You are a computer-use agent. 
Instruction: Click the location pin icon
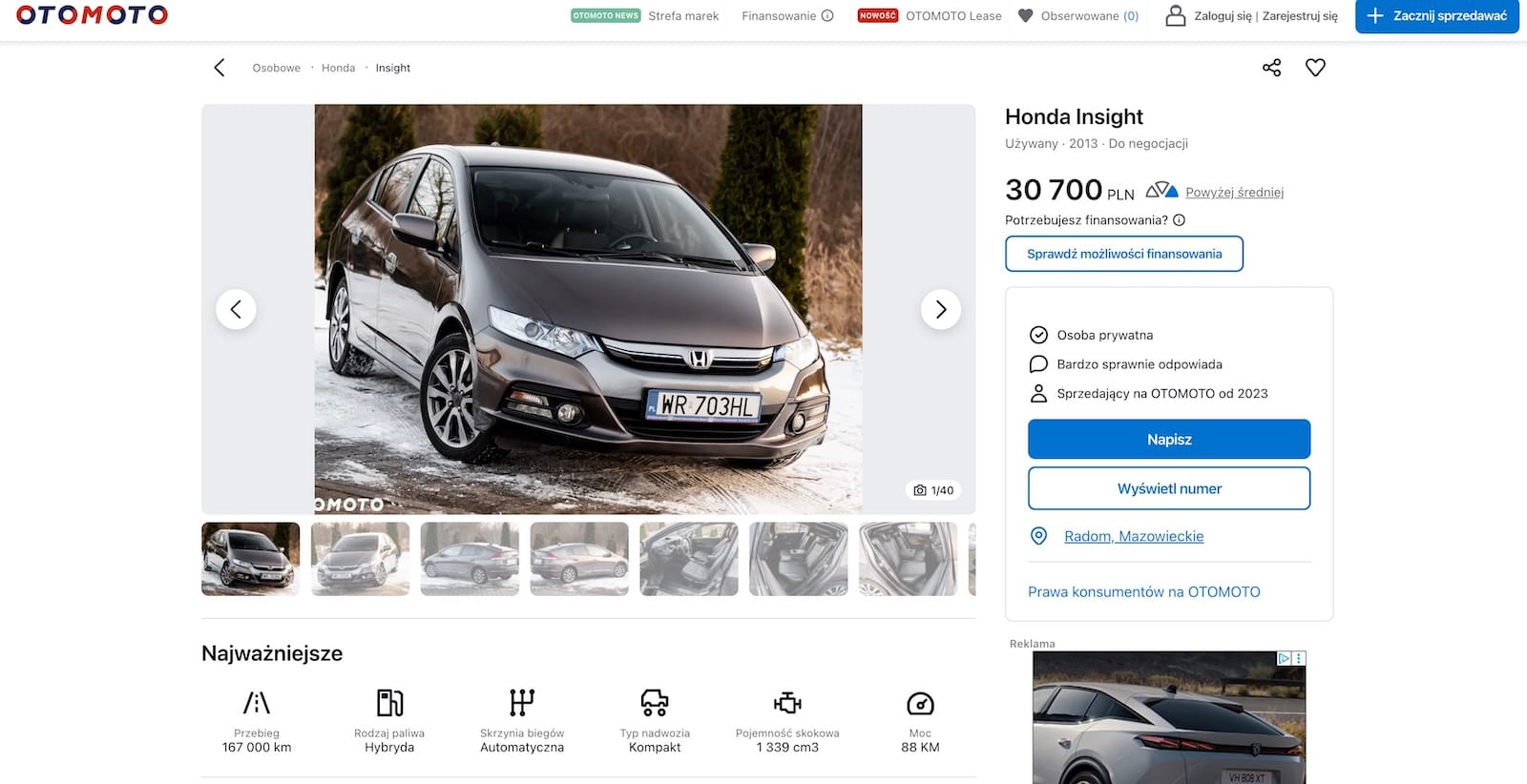click(1038, 536)
